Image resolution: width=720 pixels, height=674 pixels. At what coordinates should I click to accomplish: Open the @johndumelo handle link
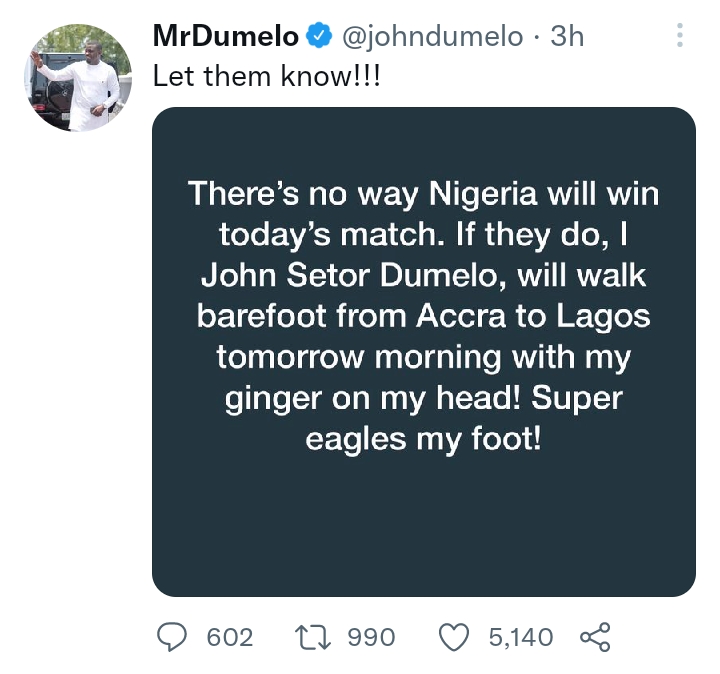tap(433, 37)
